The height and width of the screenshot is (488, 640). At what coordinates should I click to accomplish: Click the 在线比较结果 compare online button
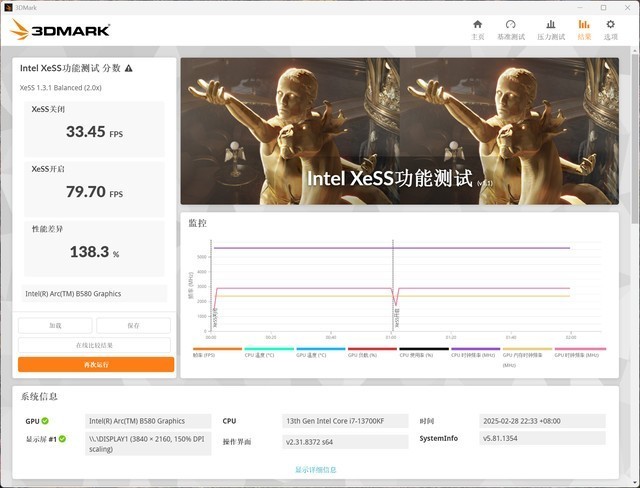tap(94, 345)
